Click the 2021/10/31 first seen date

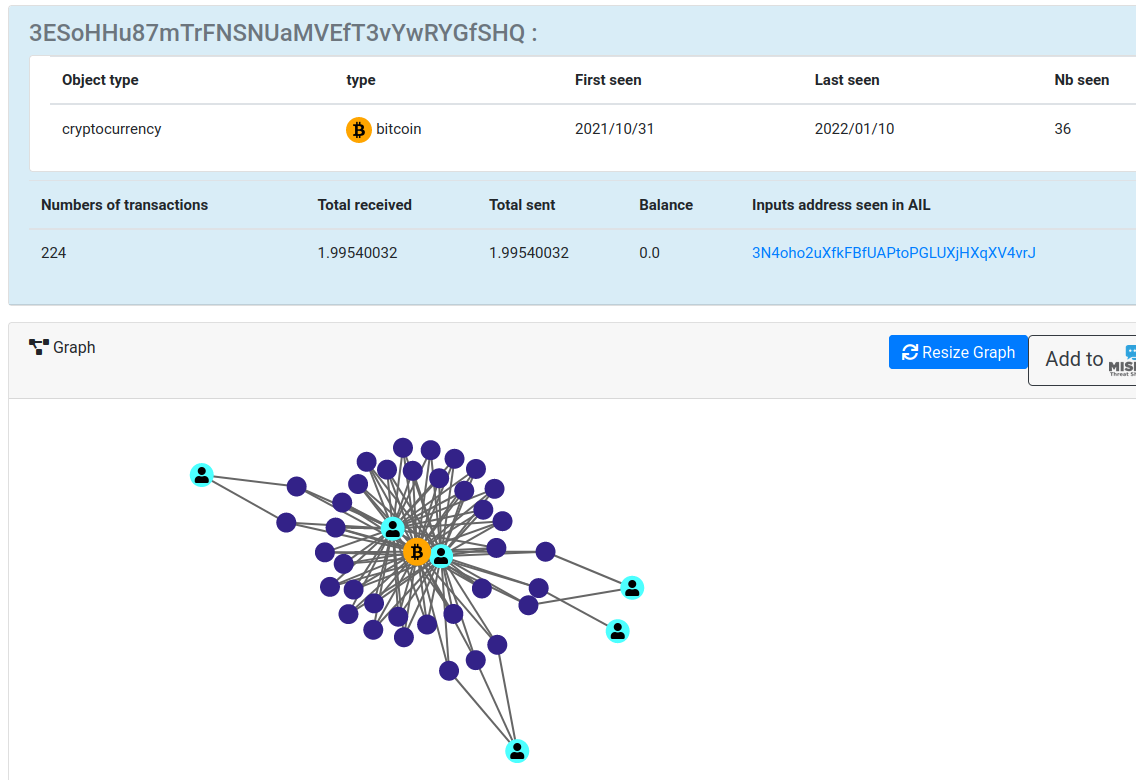coord(614,129)
